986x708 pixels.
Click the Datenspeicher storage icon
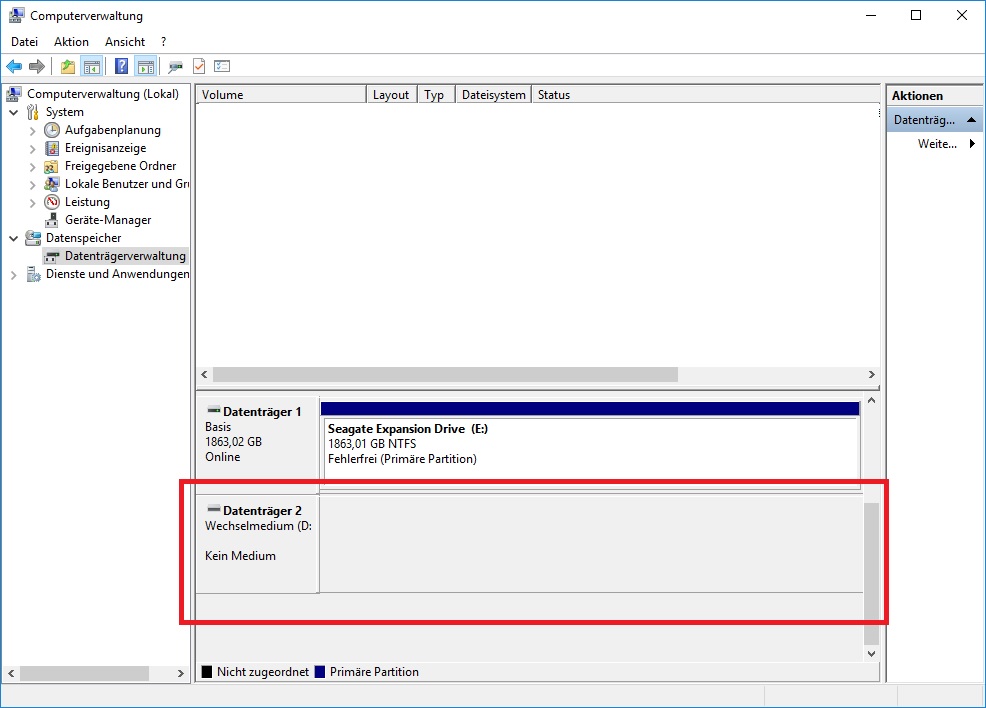(x=33, y=238)
